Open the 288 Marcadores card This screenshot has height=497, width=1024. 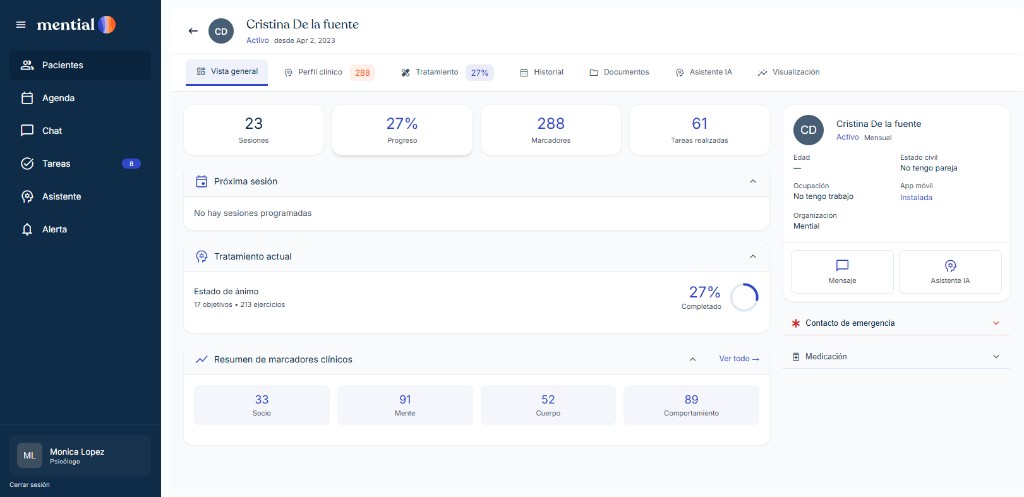tap(551, 130)
